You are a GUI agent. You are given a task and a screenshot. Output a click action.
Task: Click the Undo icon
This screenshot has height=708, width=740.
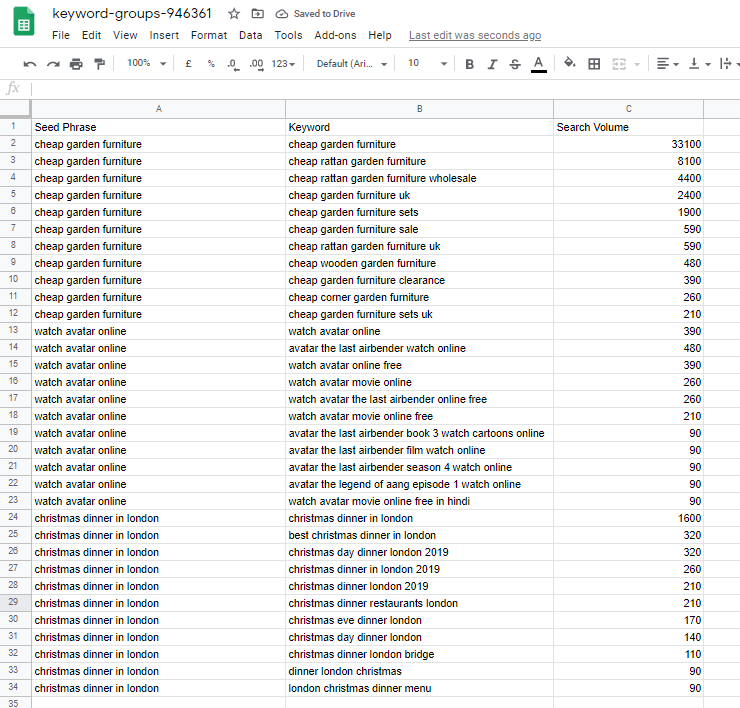click(x=30, y=64)
